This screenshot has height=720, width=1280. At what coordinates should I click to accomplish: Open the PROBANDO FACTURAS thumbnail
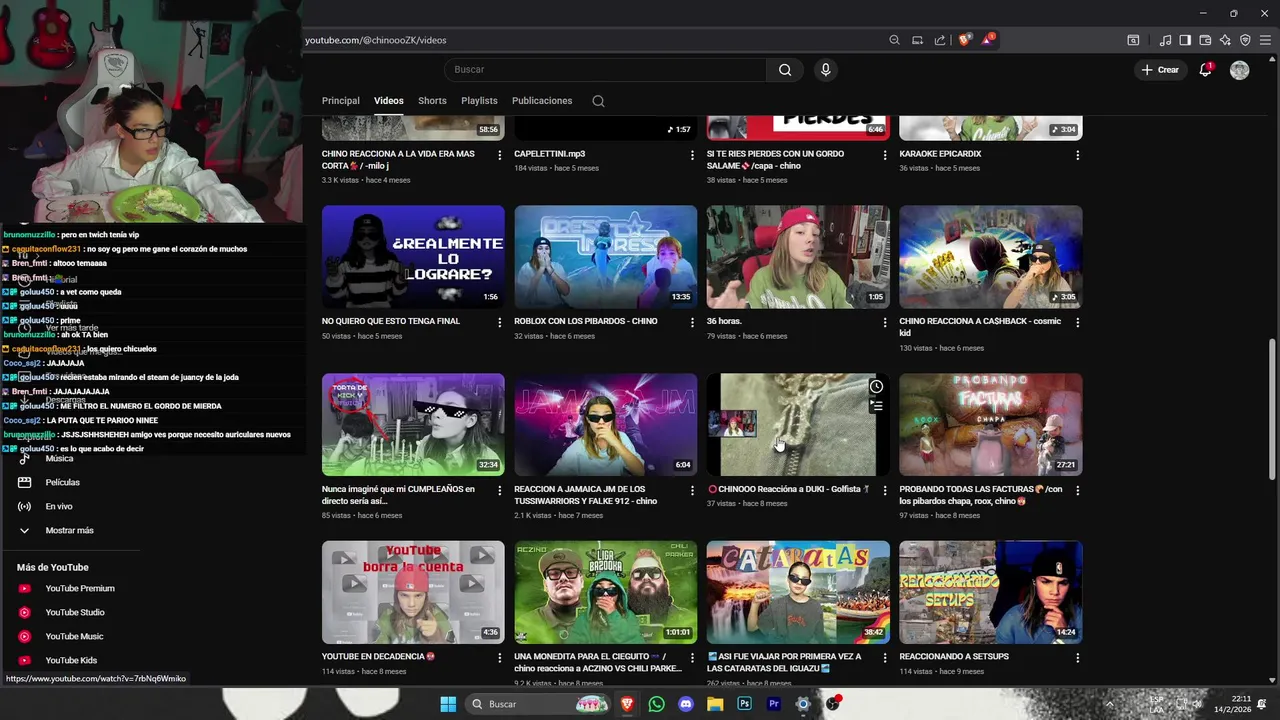coord(990,424)
